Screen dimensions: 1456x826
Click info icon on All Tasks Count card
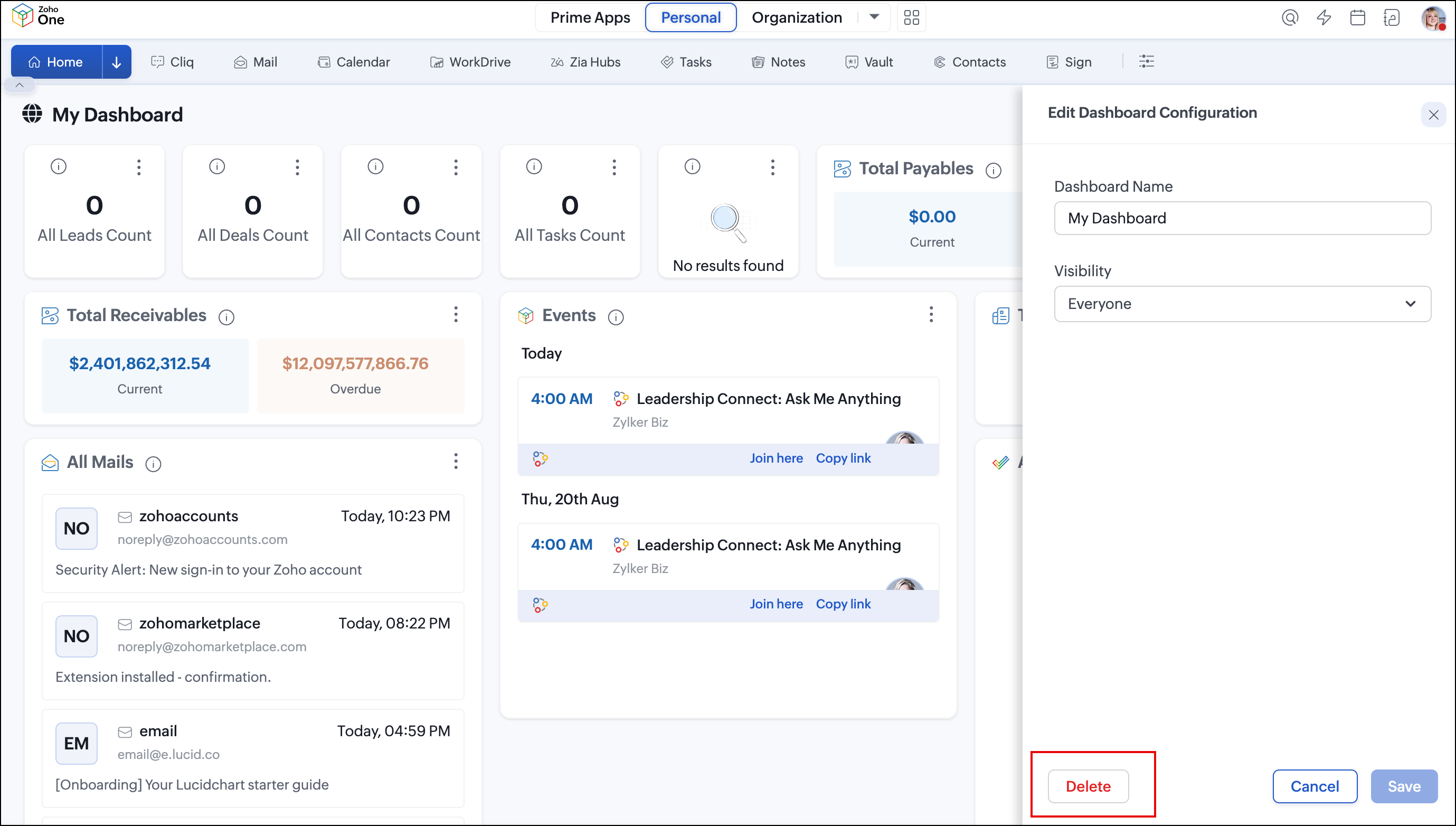pyautogui.click(x=534, y=166)
